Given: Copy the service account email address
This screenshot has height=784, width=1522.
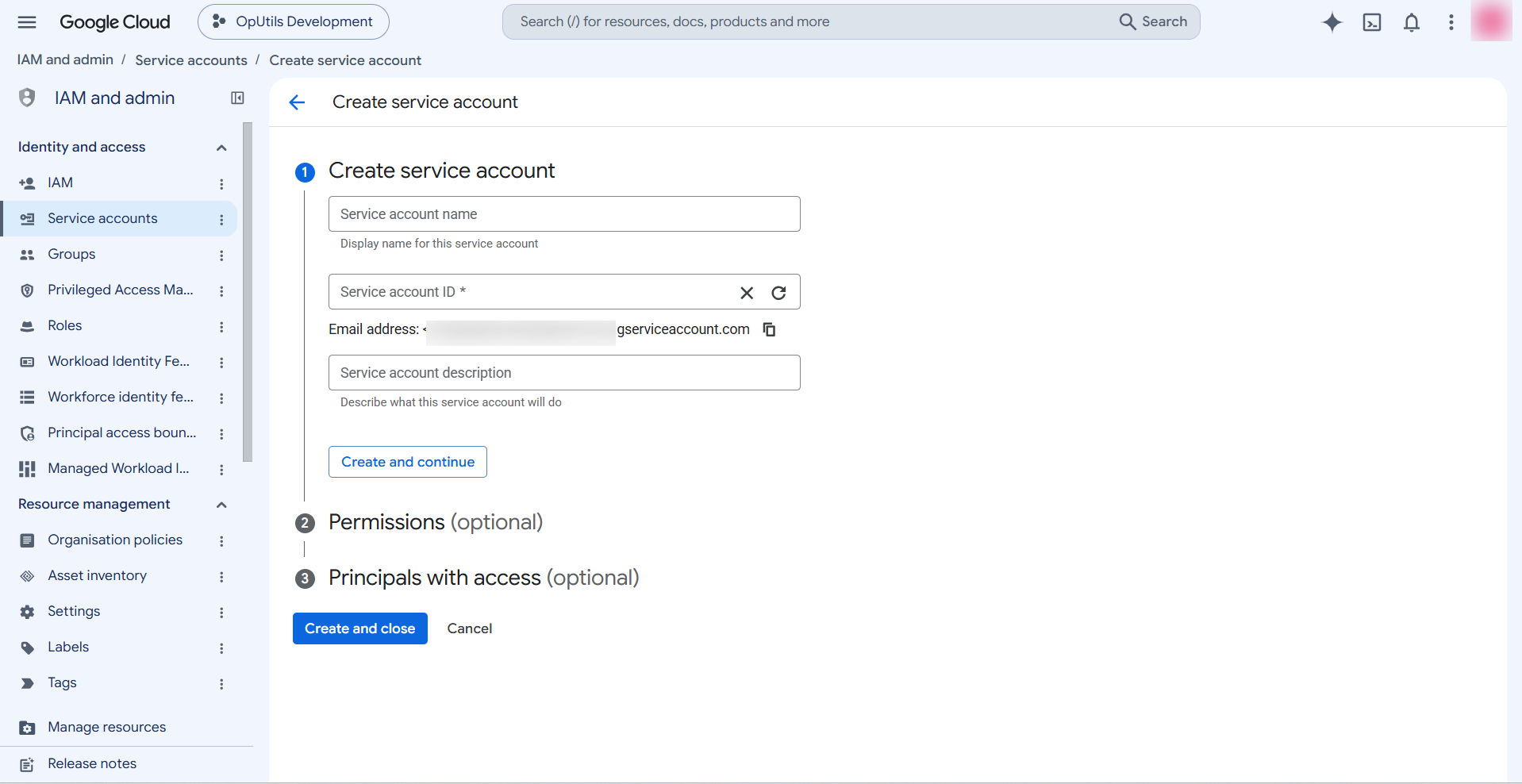Looking at the screenshot, I should [769, 329].
